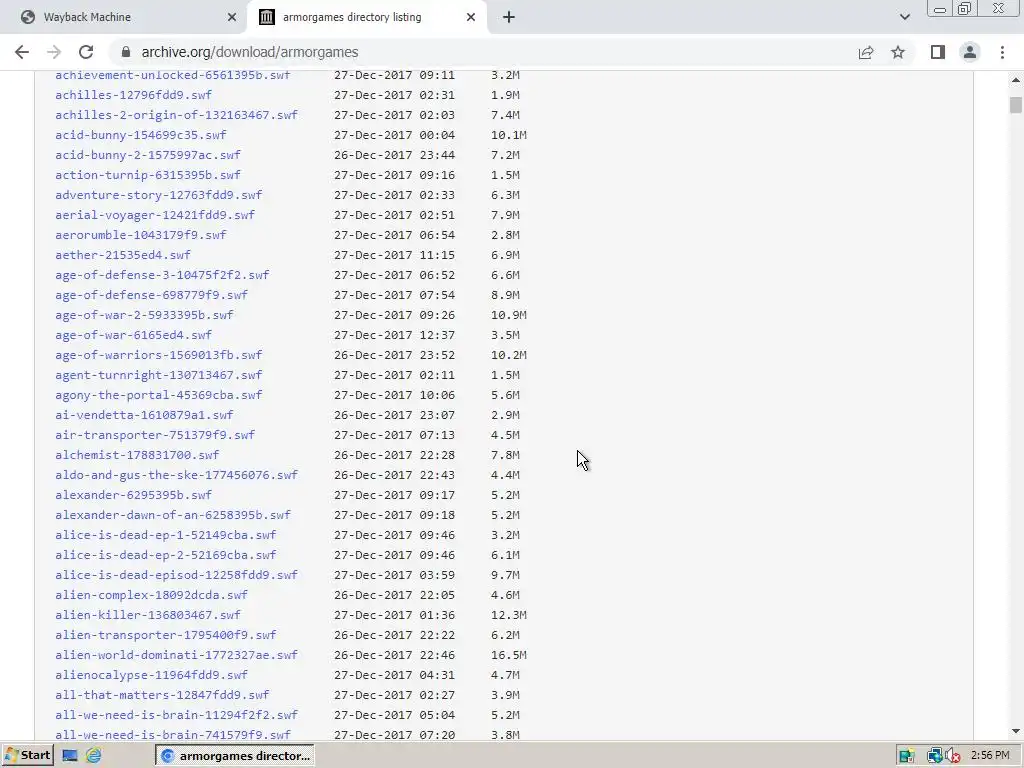Click the scrollbar up arrow

click(1016, 80)
